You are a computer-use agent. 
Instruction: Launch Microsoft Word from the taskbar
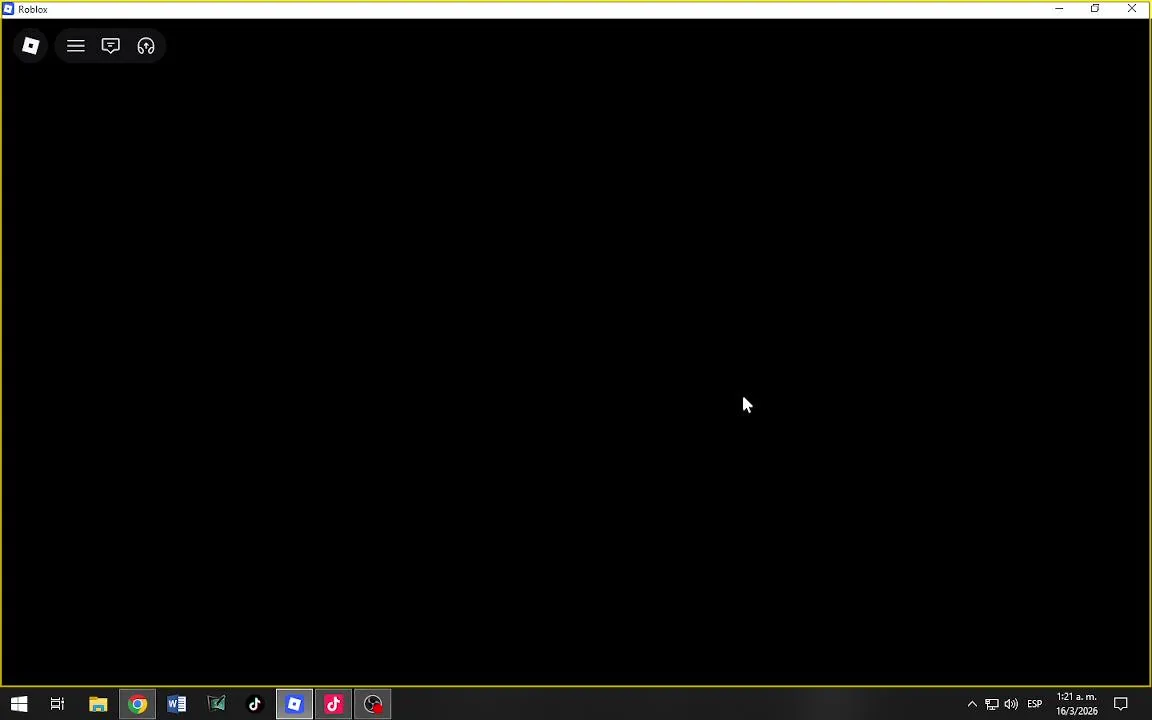coord(176,704)
